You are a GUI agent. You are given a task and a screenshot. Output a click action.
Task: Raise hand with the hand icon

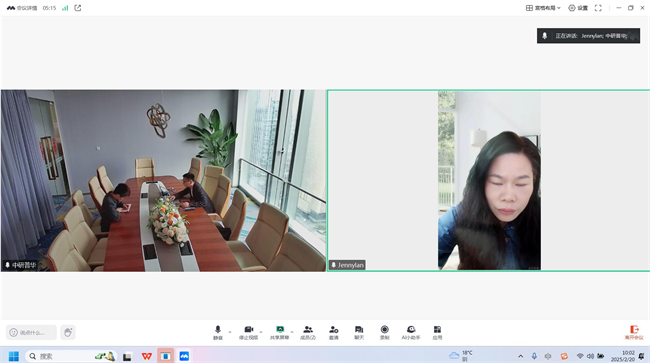(x=68, y=332)
